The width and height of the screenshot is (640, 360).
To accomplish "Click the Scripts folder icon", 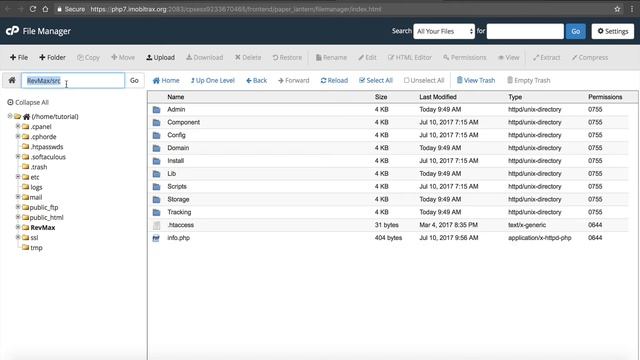I will click(156, 187).
